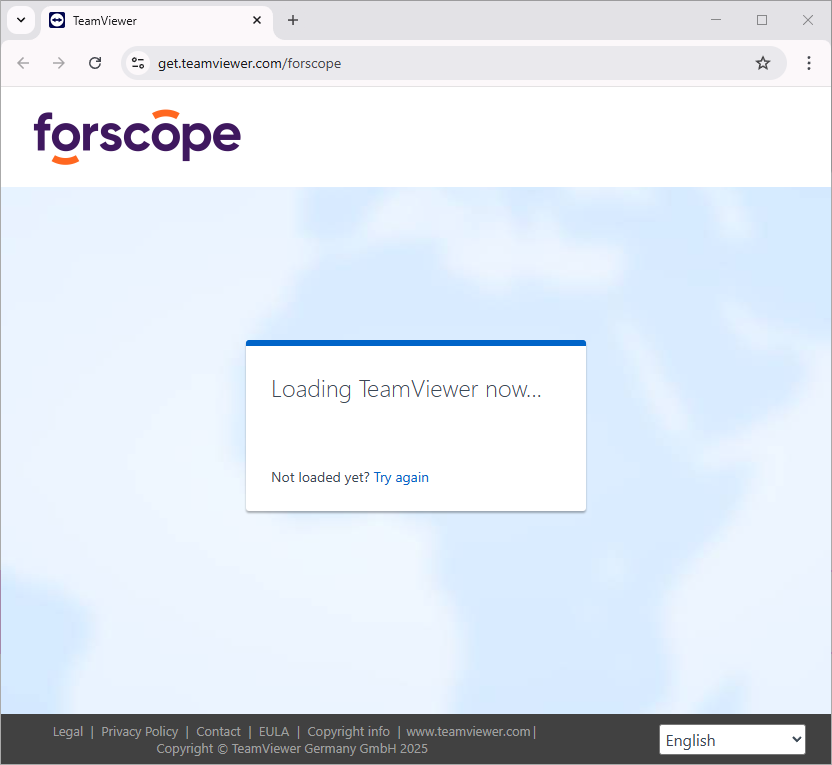Open the Chrome three-dot menu

coord(809,63)
